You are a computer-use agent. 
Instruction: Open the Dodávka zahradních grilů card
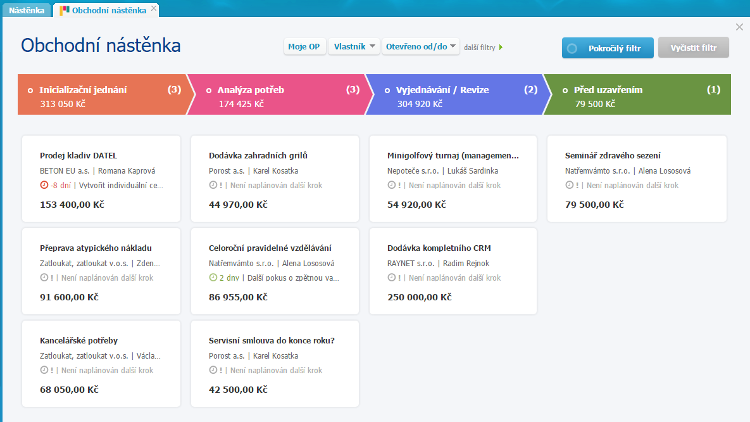point(275,178)
